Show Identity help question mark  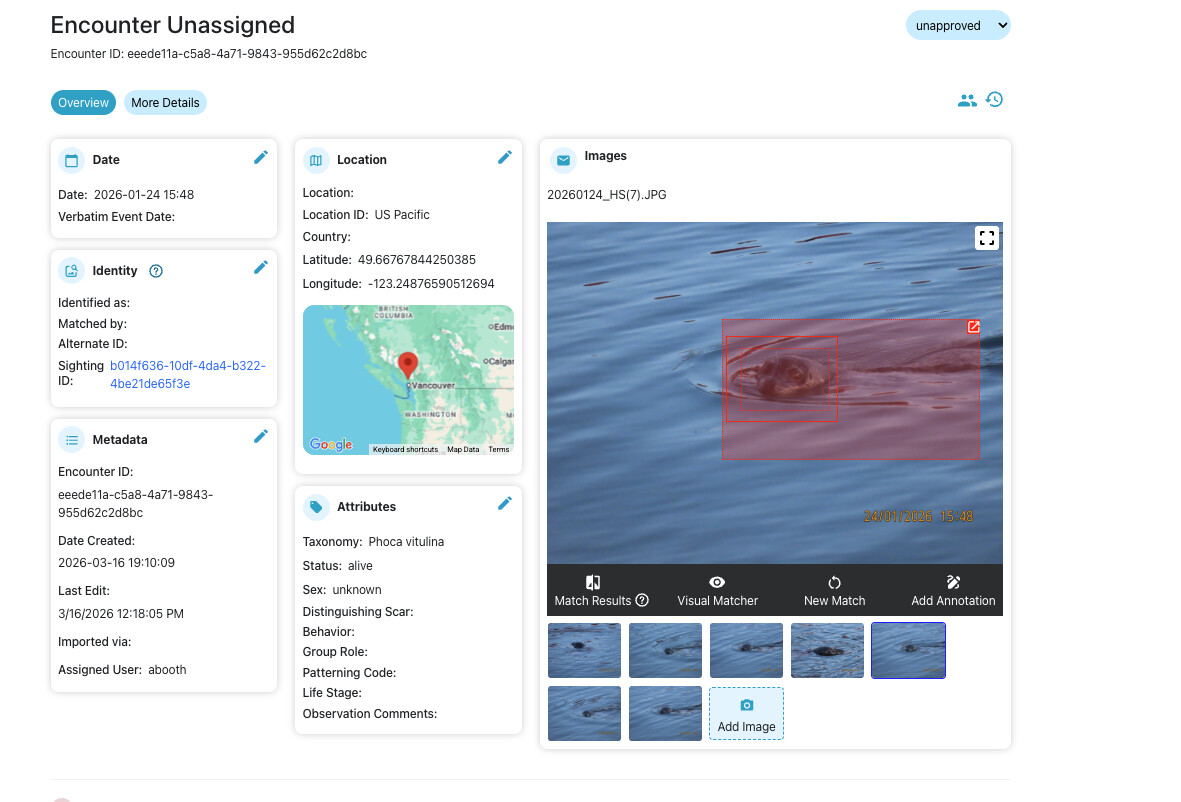(156, 271)
